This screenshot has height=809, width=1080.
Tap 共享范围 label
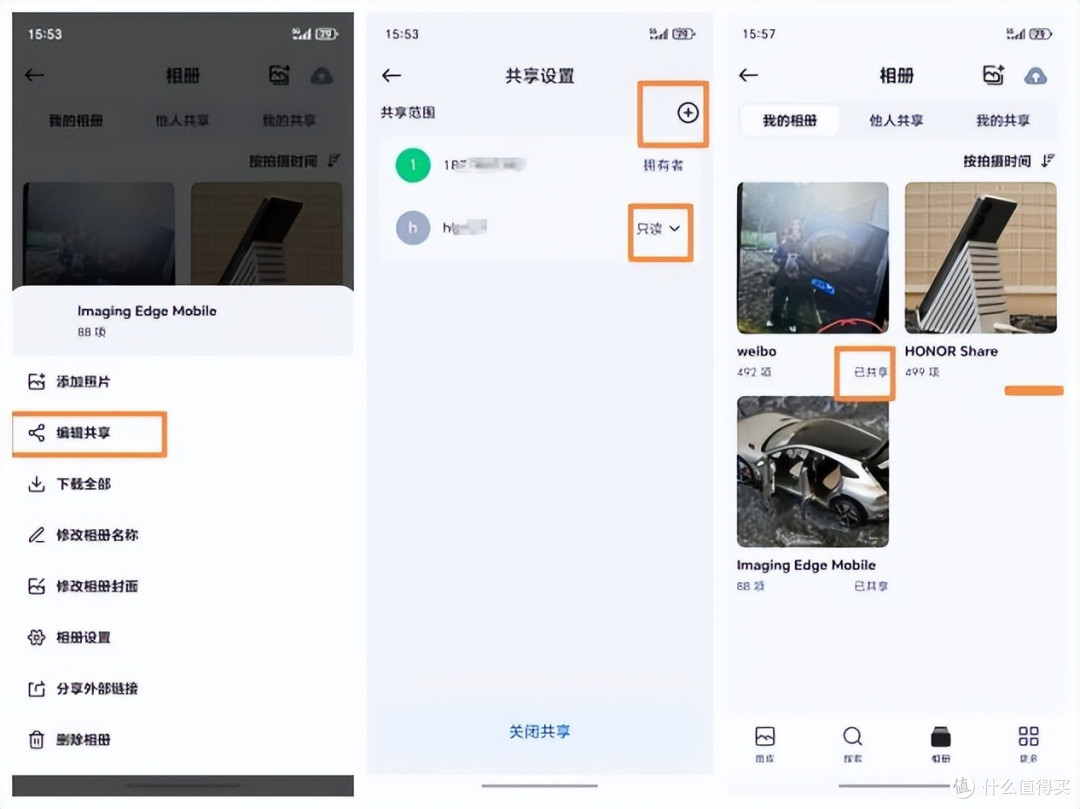(x=408, y=112)
